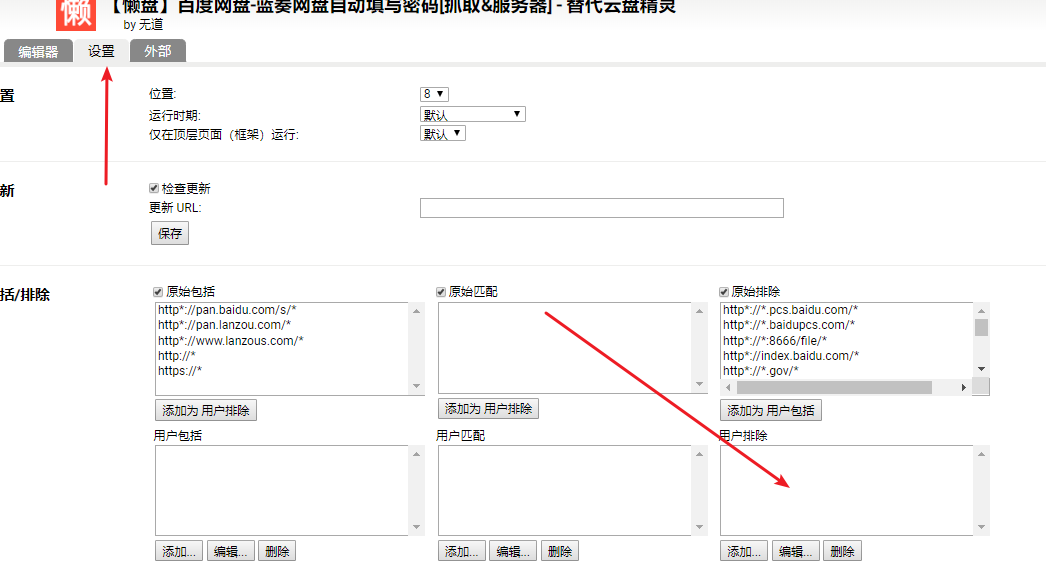Screen dimensions: 1046x577
Task: Select http*://www.lanzous.com/* entry
Action: tap(231, 340)
